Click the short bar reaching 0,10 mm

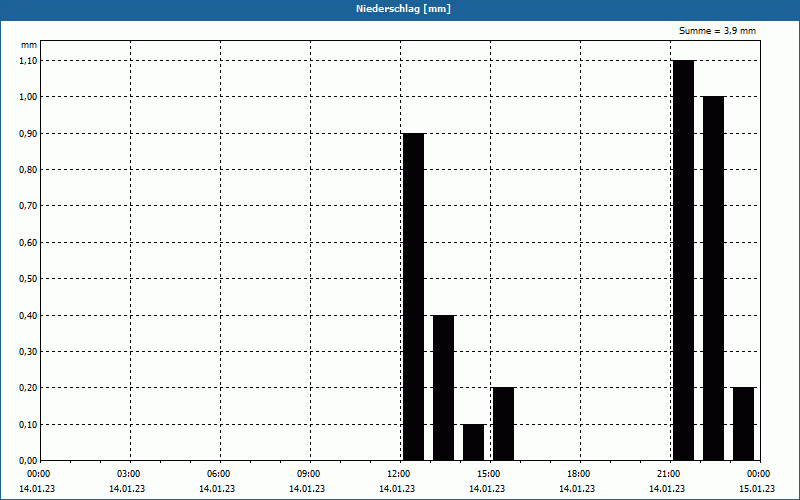click(473, 442)
